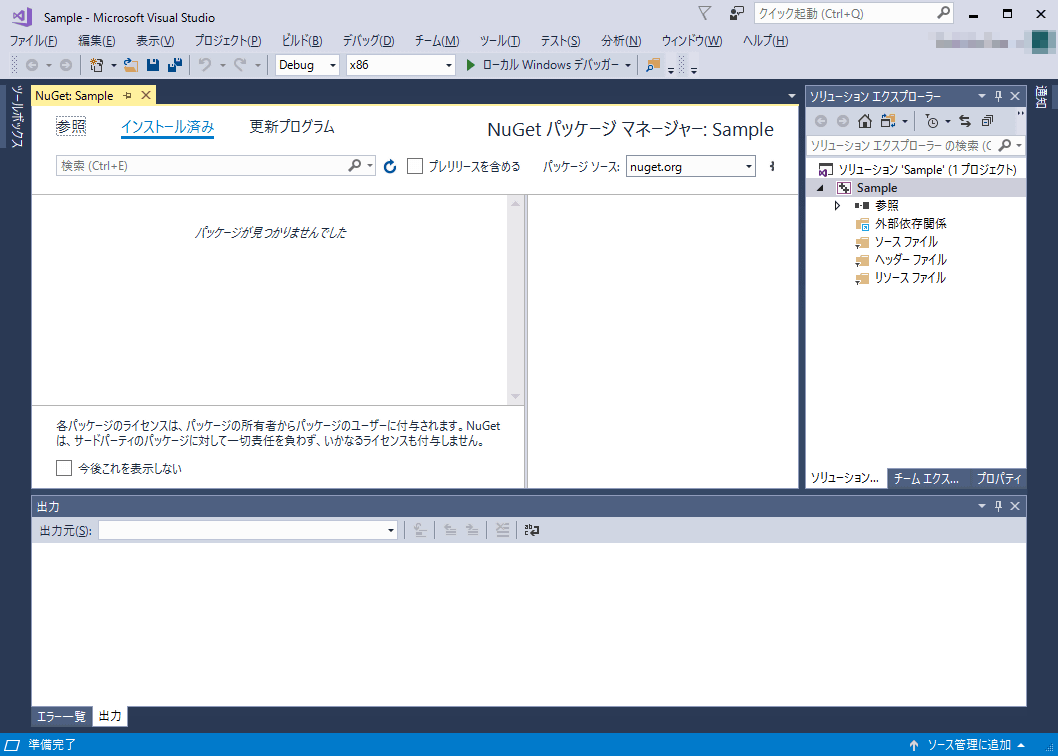1058x756 pixels.
Task: Click the Open File folder icon
Action: pyautogui.click(x=131, y=65)
